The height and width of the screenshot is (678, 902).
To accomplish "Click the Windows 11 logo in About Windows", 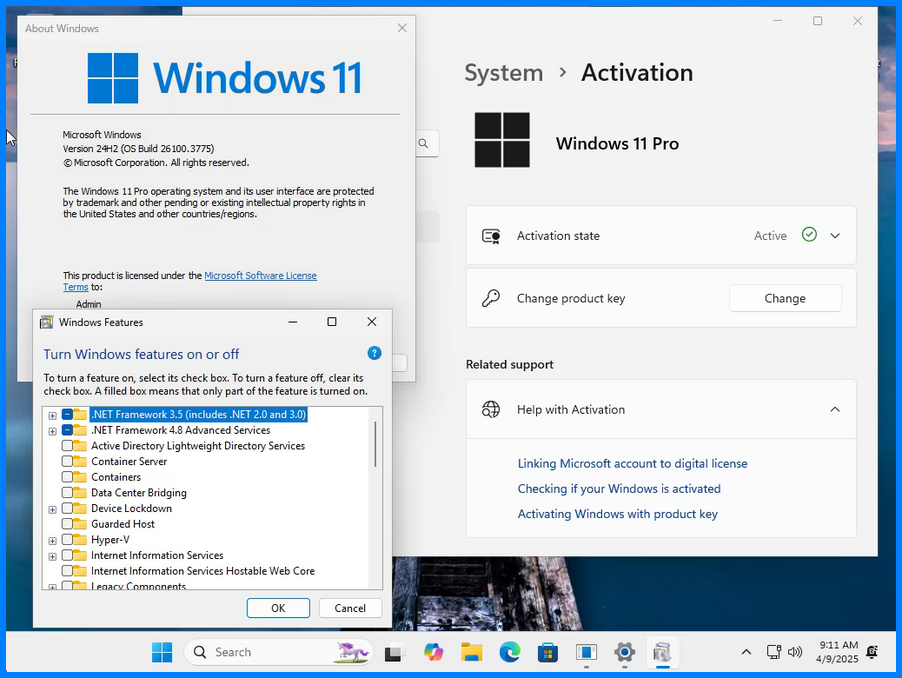I will click(x=225, y=78).
